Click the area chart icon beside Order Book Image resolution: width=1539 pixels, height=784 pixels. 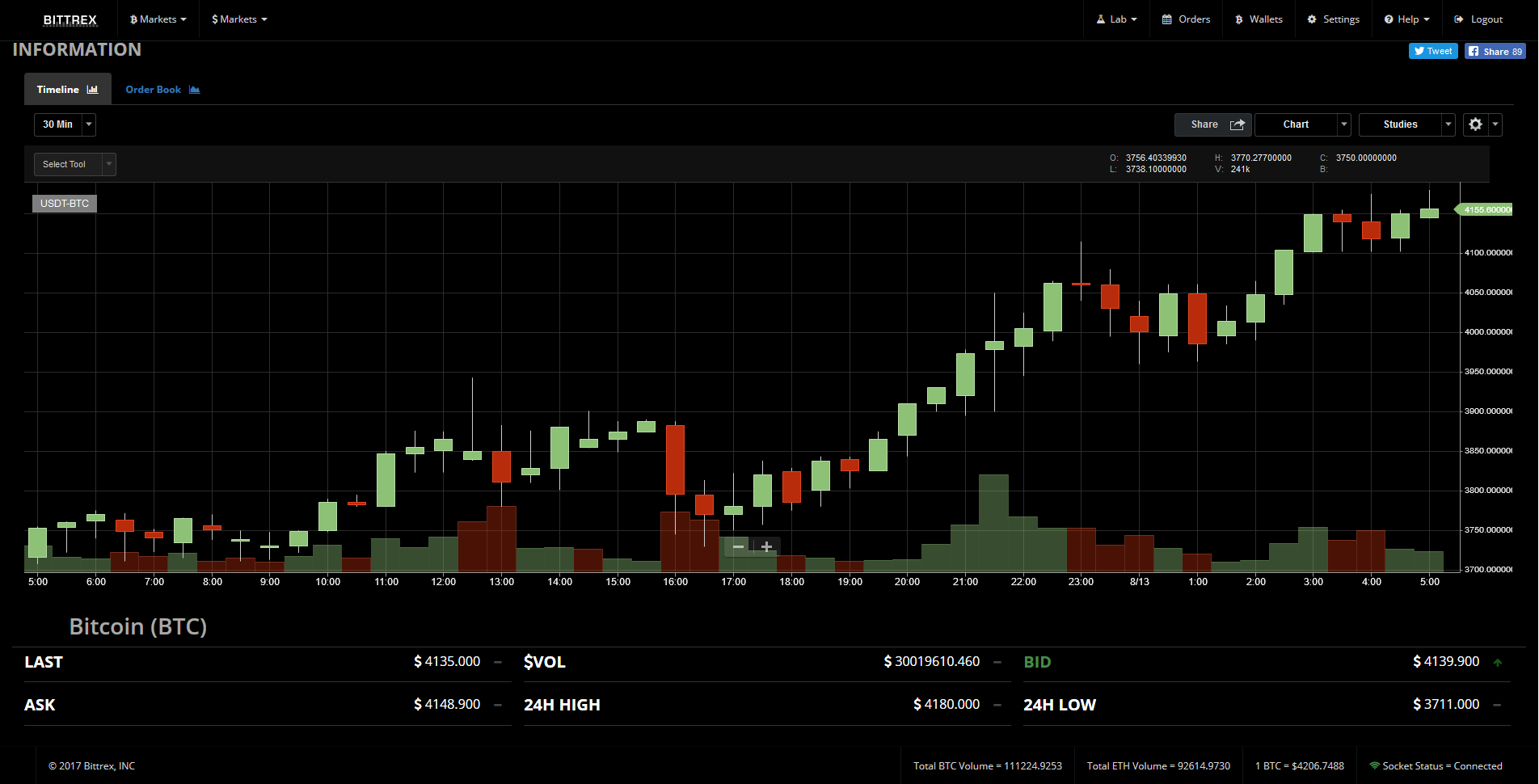click(x=194, y=89)
